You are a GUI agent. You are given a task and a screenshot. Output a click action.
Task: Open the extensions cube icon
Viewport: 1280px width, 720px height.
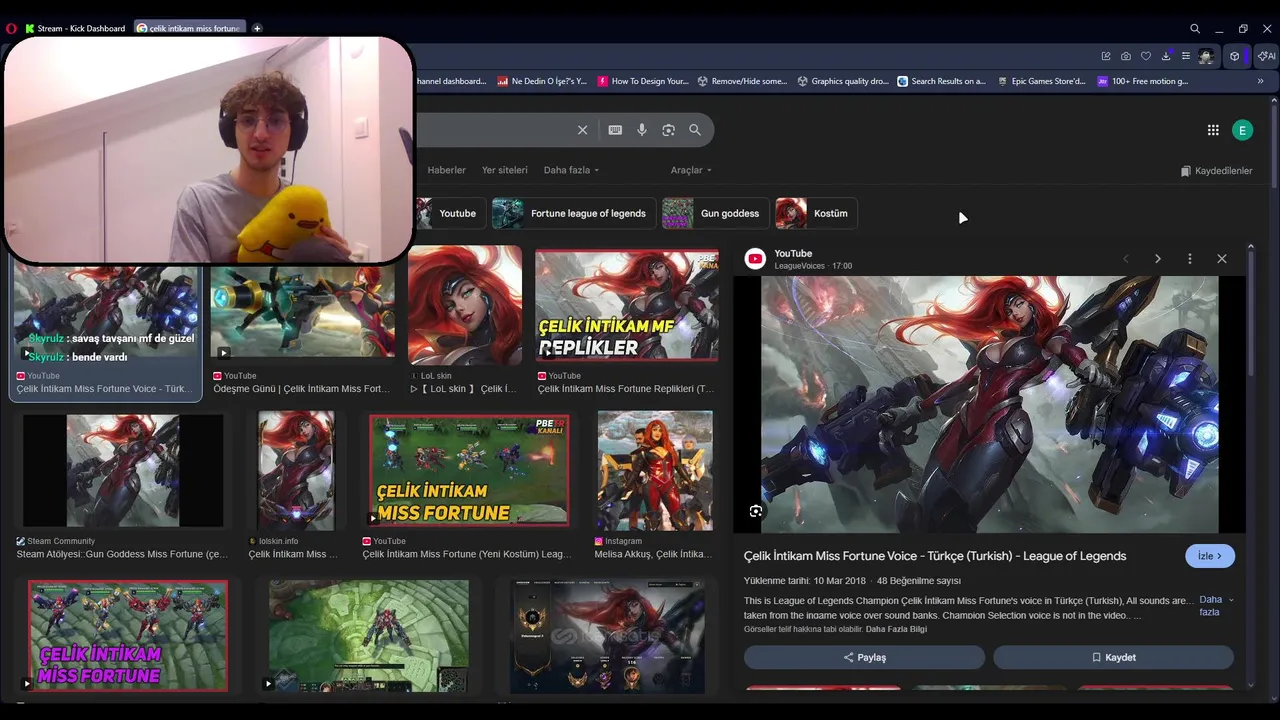click(x=1235, y=56)
